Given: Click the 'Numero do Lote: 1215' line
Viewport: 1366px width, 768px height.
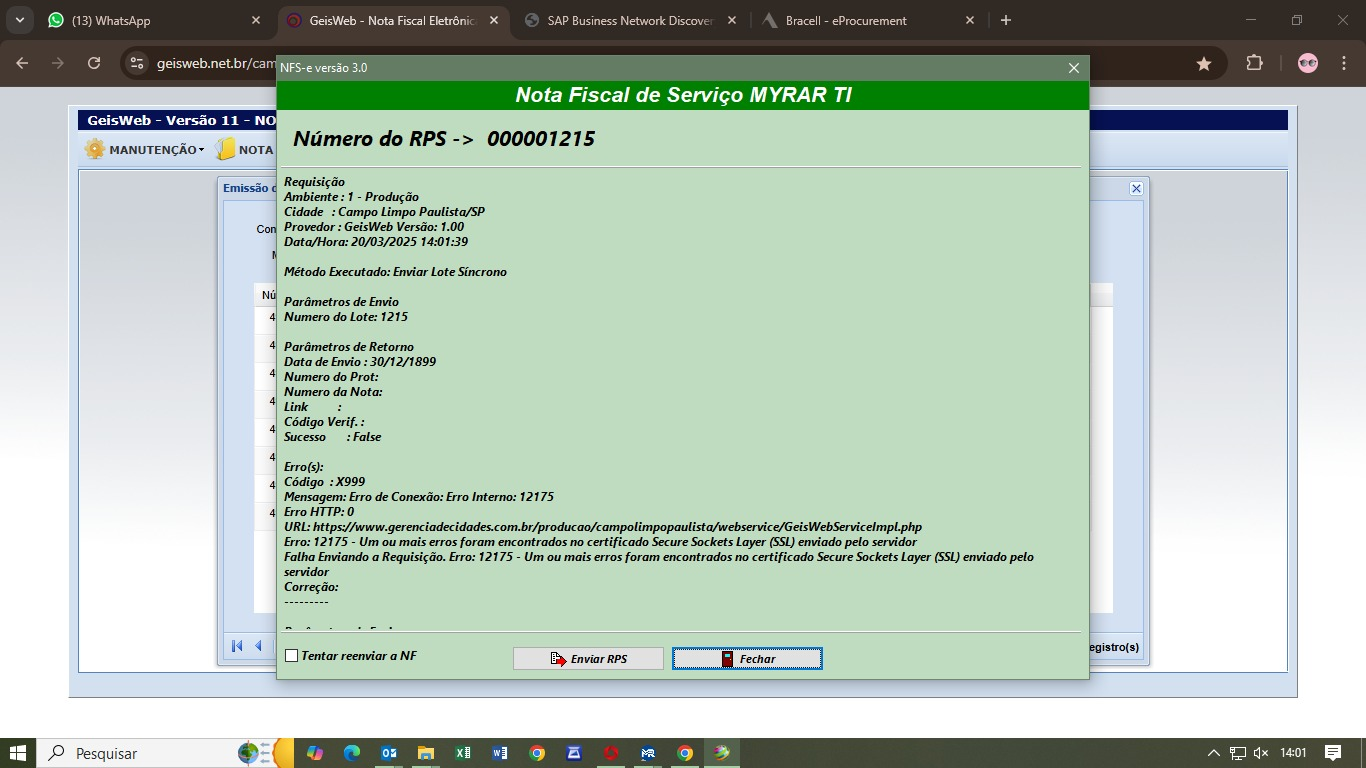Looking at the screenshot, I should 346,317.
